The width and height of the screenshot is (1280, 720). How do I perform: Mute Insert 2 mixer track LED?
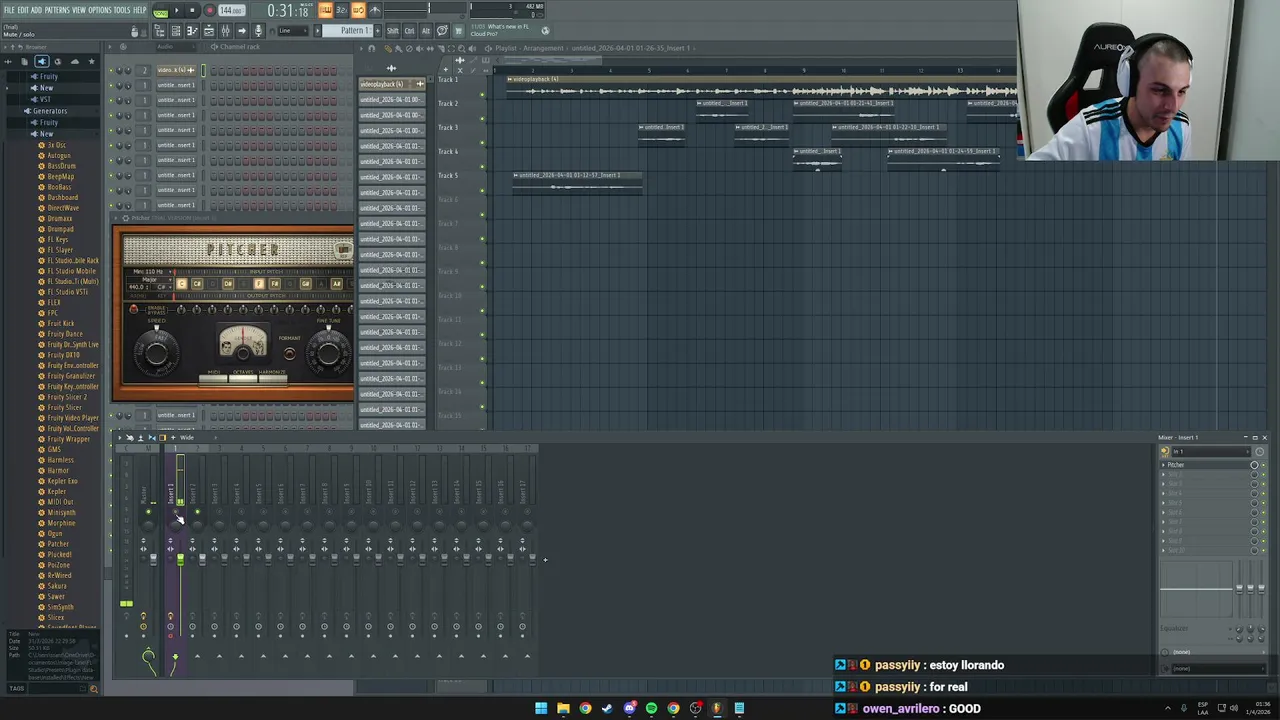point(197,512)
